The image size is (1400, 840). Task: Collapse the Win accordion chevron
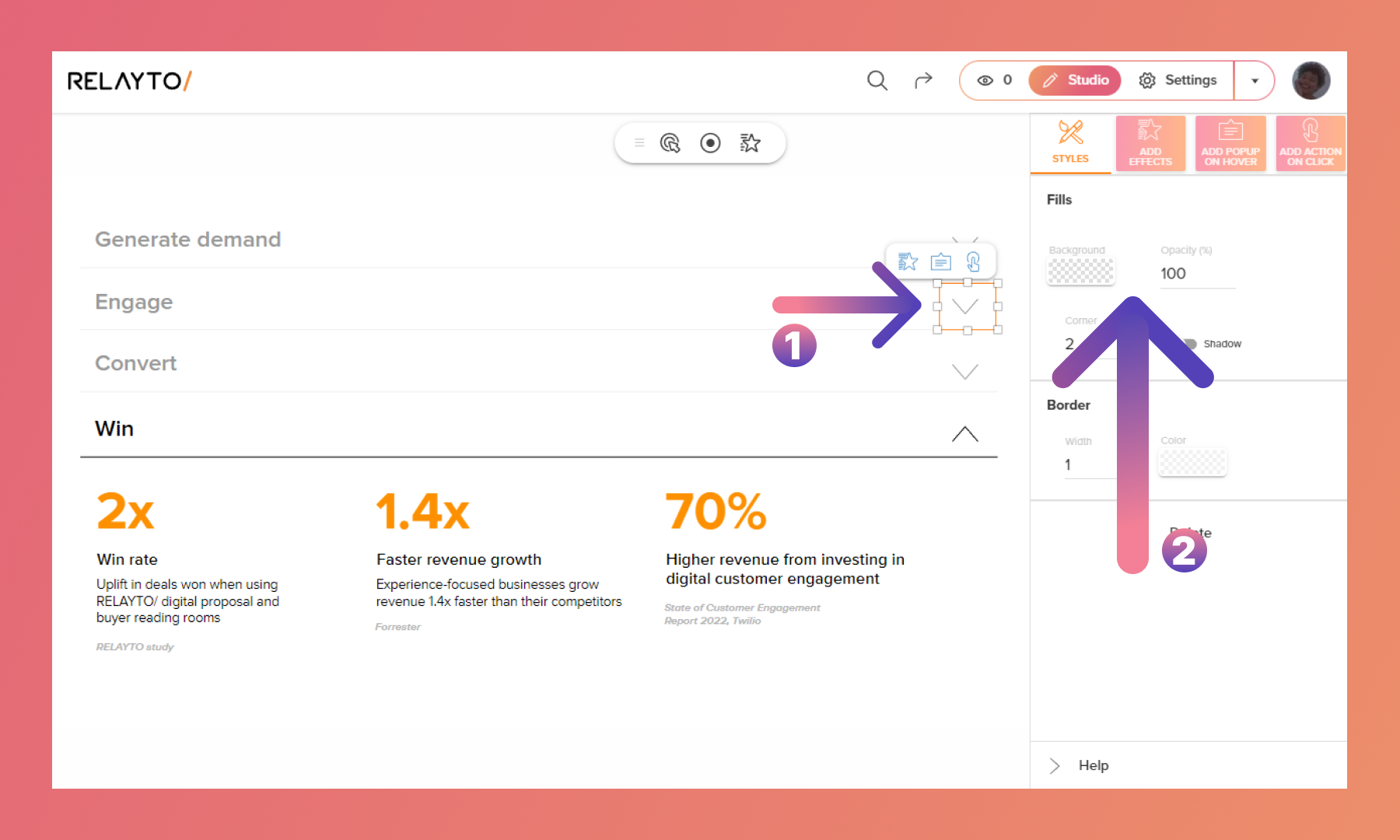click(965, 434)
